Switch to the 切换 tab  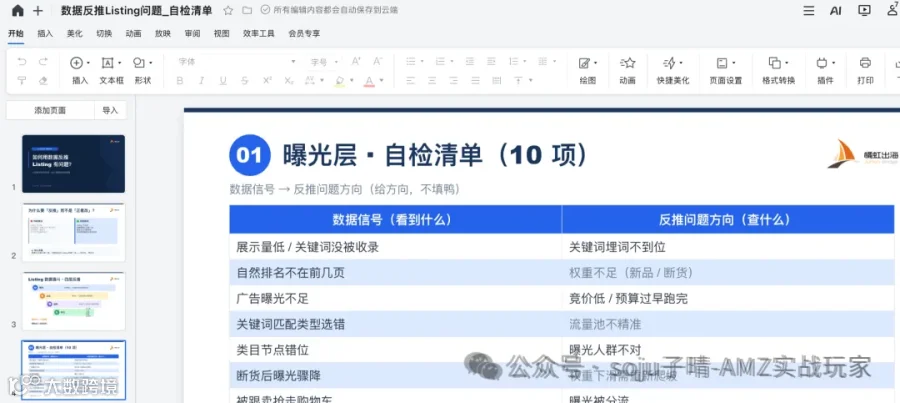point(104,34)
